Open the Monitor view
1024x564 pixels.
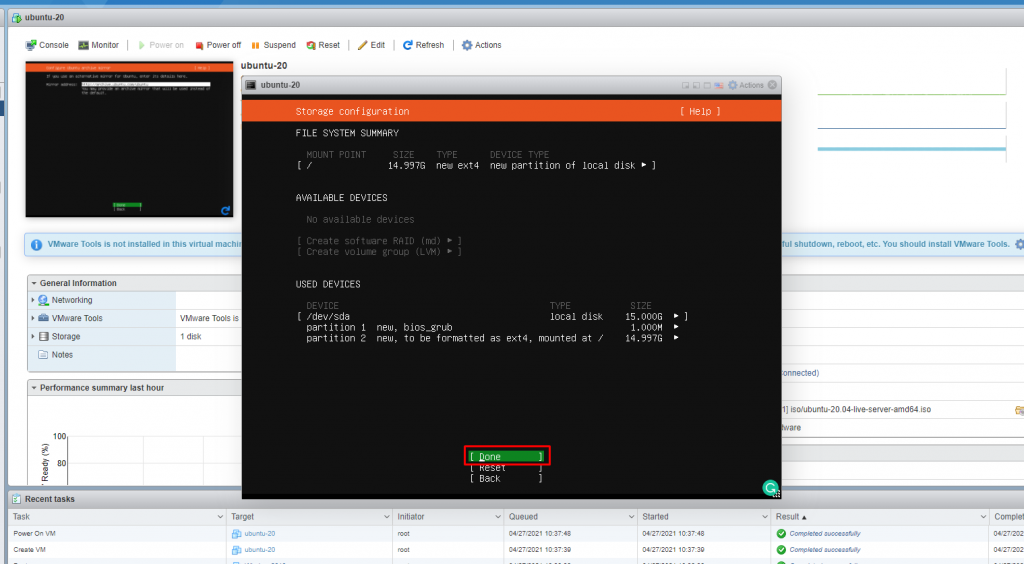[x=98, y=45]
